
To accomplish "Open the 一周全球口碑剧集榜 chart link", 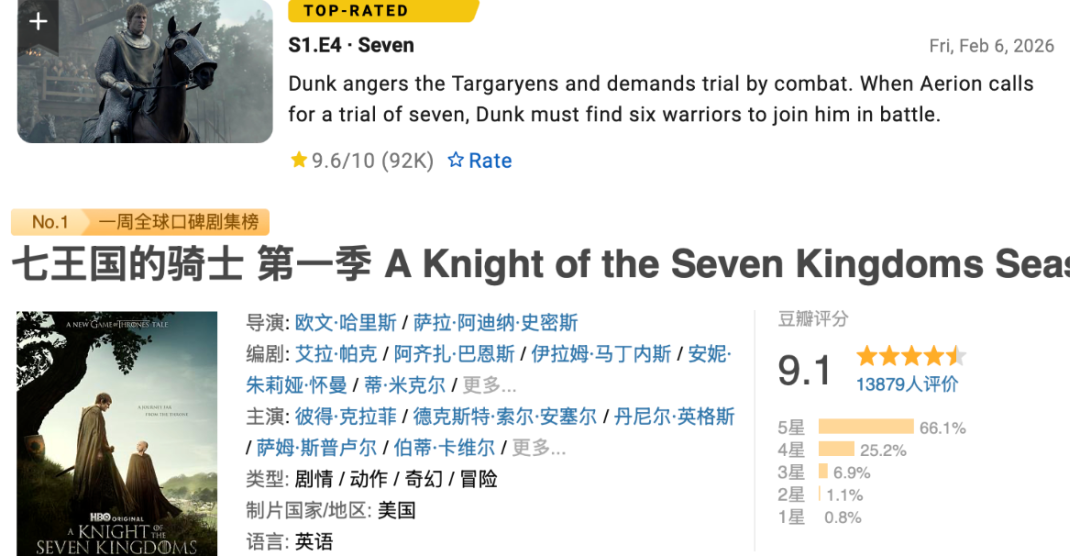I will 179,222.
